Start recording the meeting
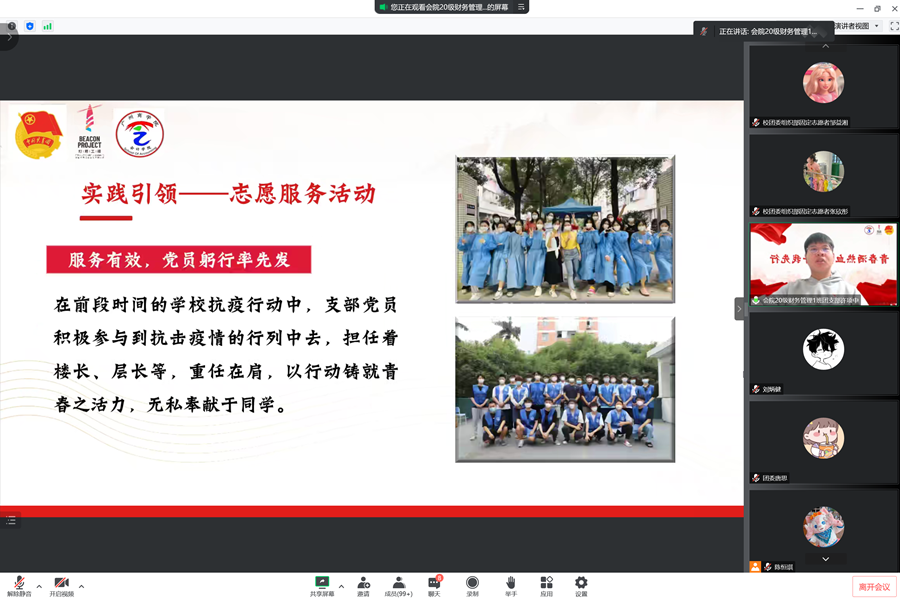 tap(472, 583)
